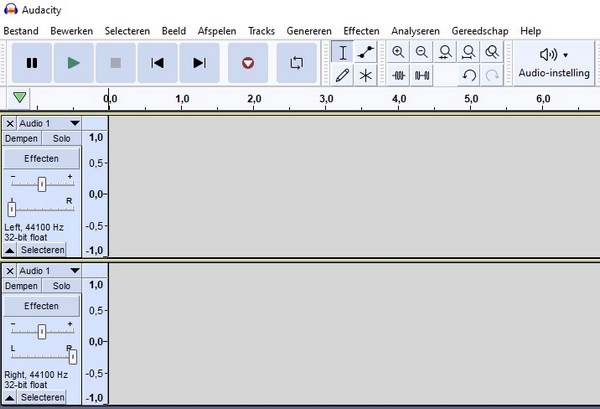Click the Silence audio selection icon

pos(422,75)
